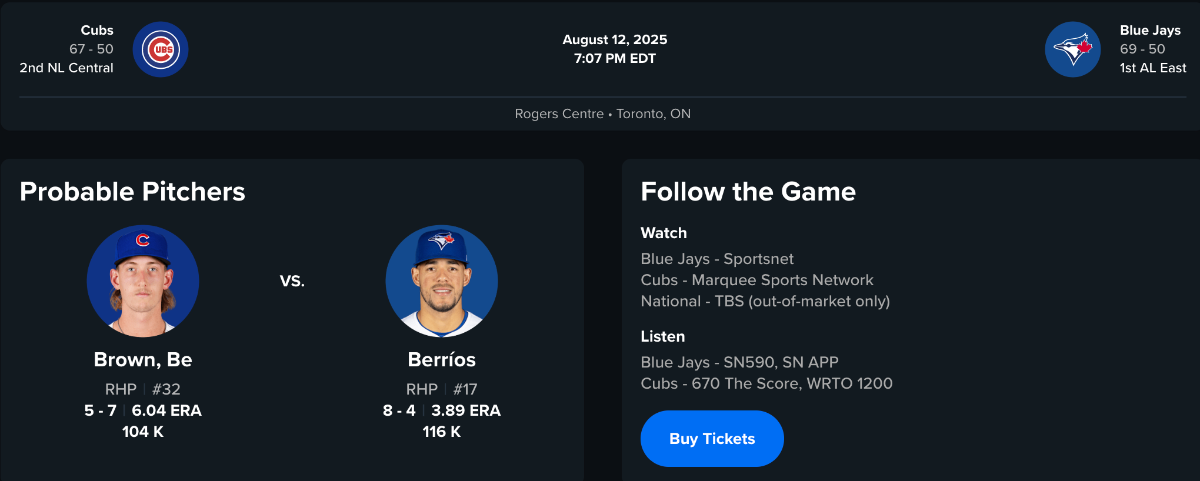Click the Cubs 67 - 50 record
The height and width of the screenshot is (481, 1200).
pyautogui.click(x=91, y=49)
